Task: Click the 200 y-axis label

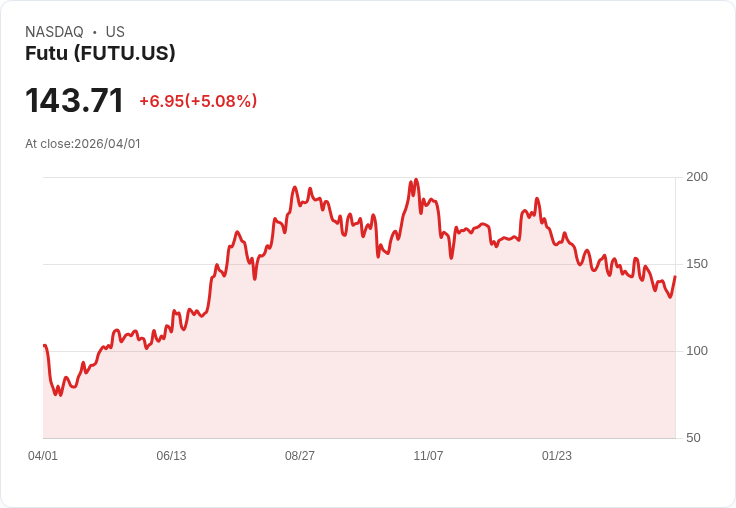Action: pos(697,177)
